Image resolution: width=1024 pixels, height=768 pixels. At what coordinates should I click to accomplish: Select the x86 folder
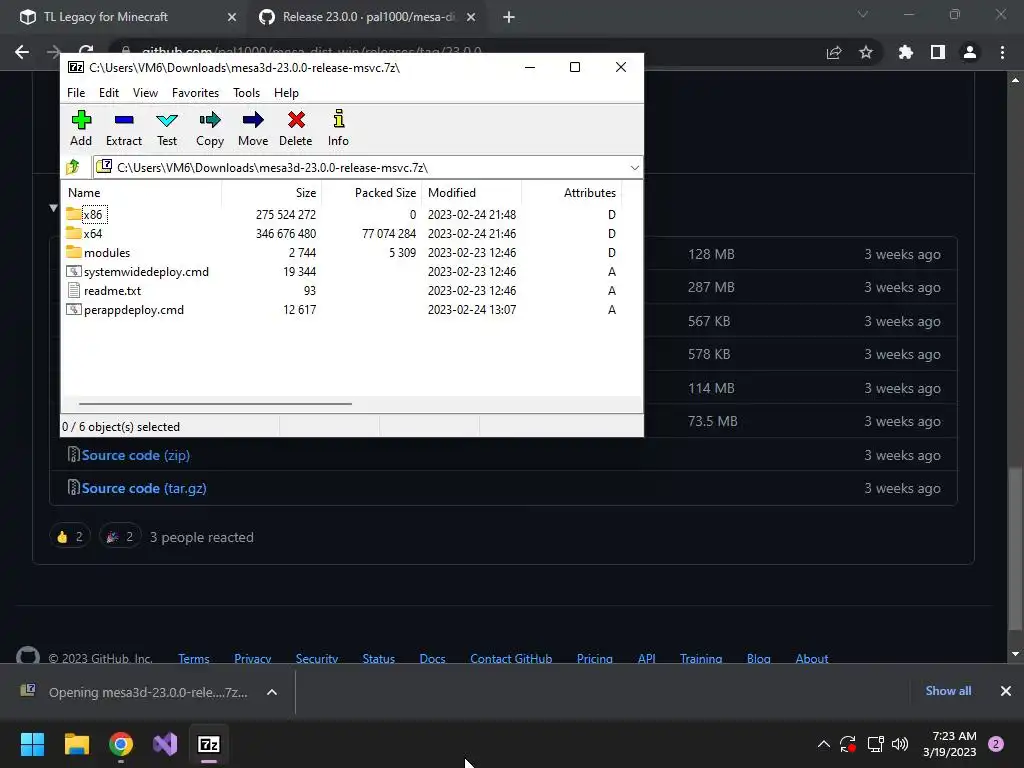92,214
